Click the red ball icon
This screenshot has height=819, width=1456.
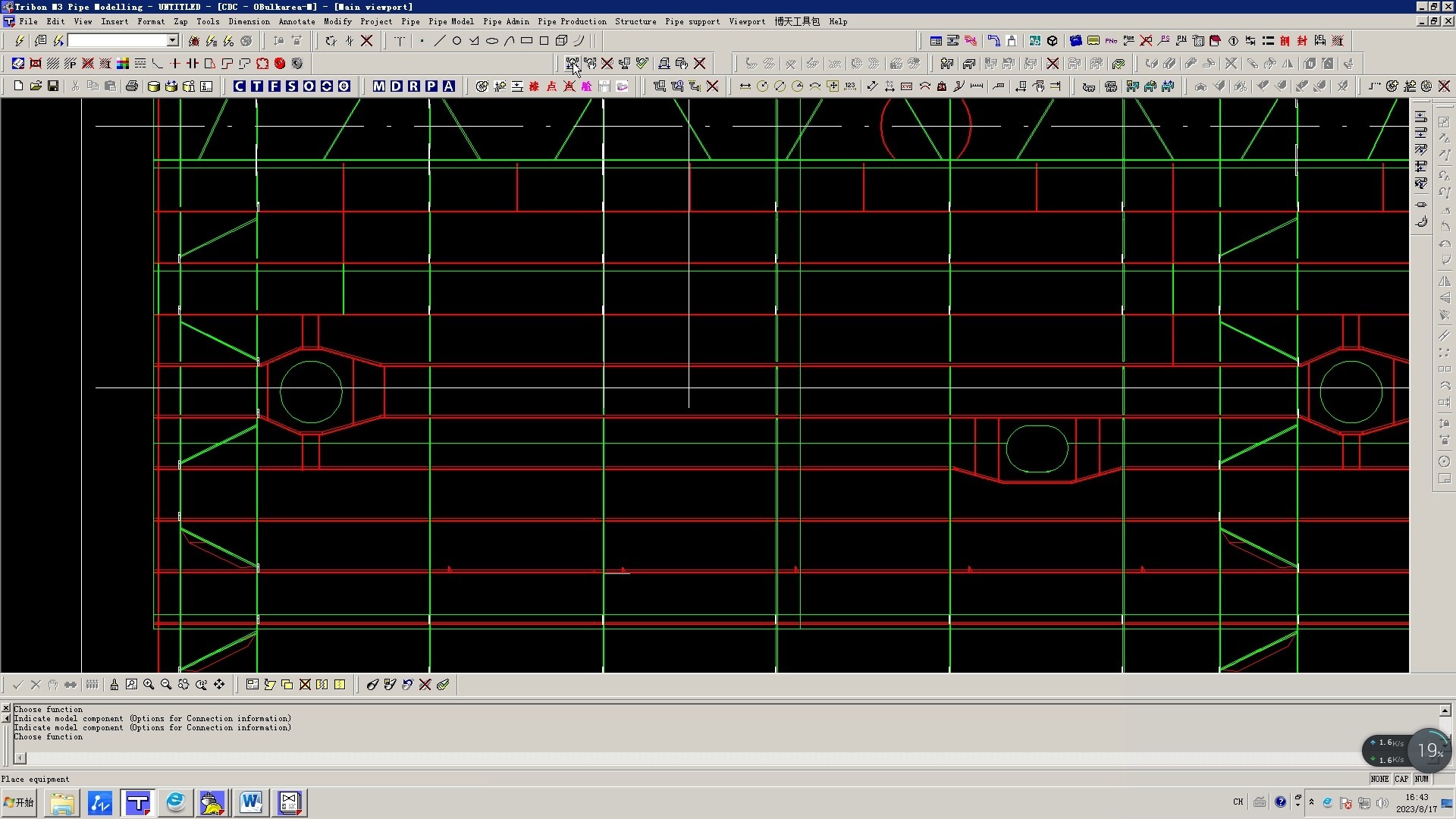point(280,64)
